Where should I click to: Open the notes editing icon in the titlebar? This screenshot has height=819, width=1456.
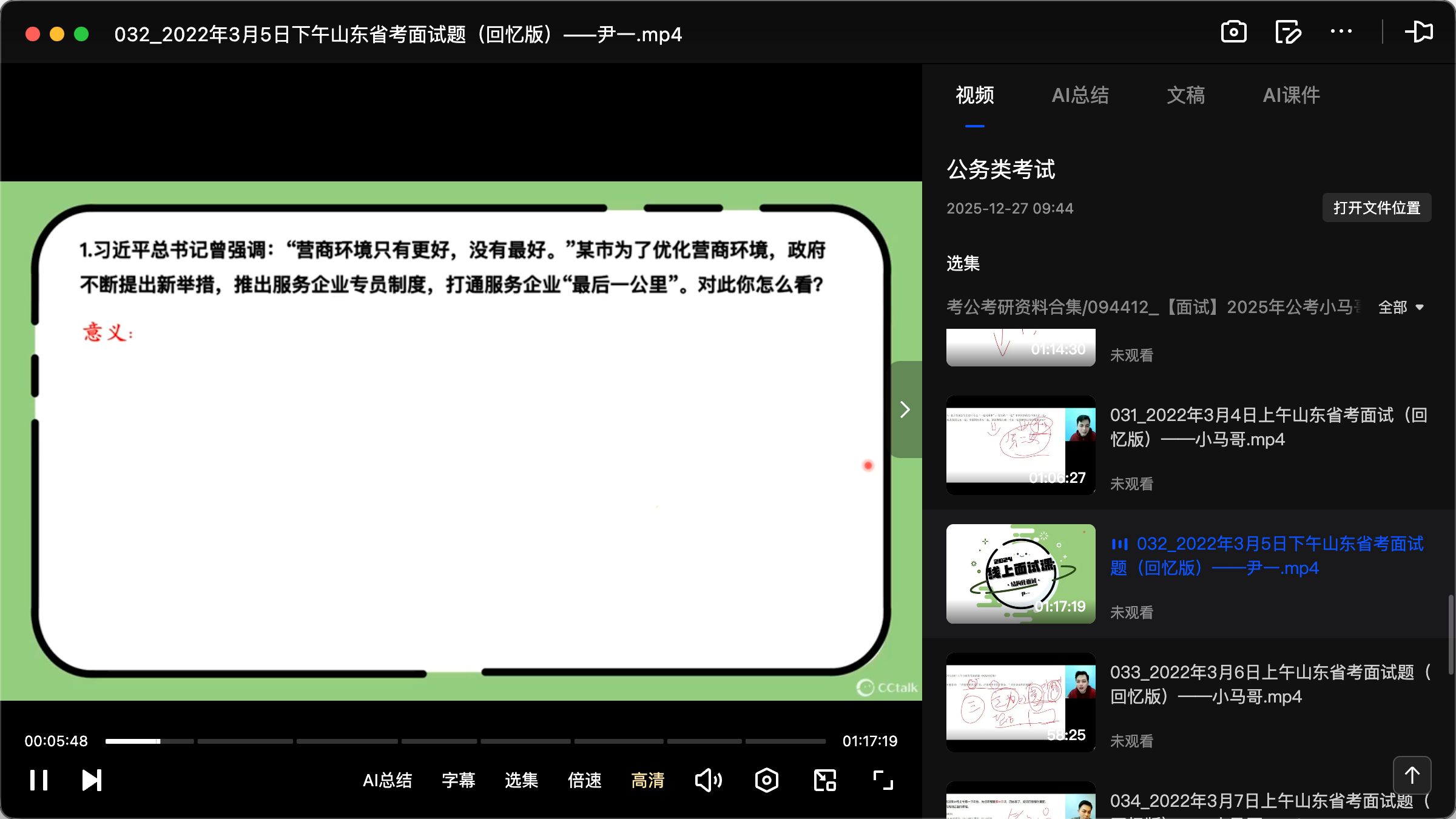[x=1288, y=32]
